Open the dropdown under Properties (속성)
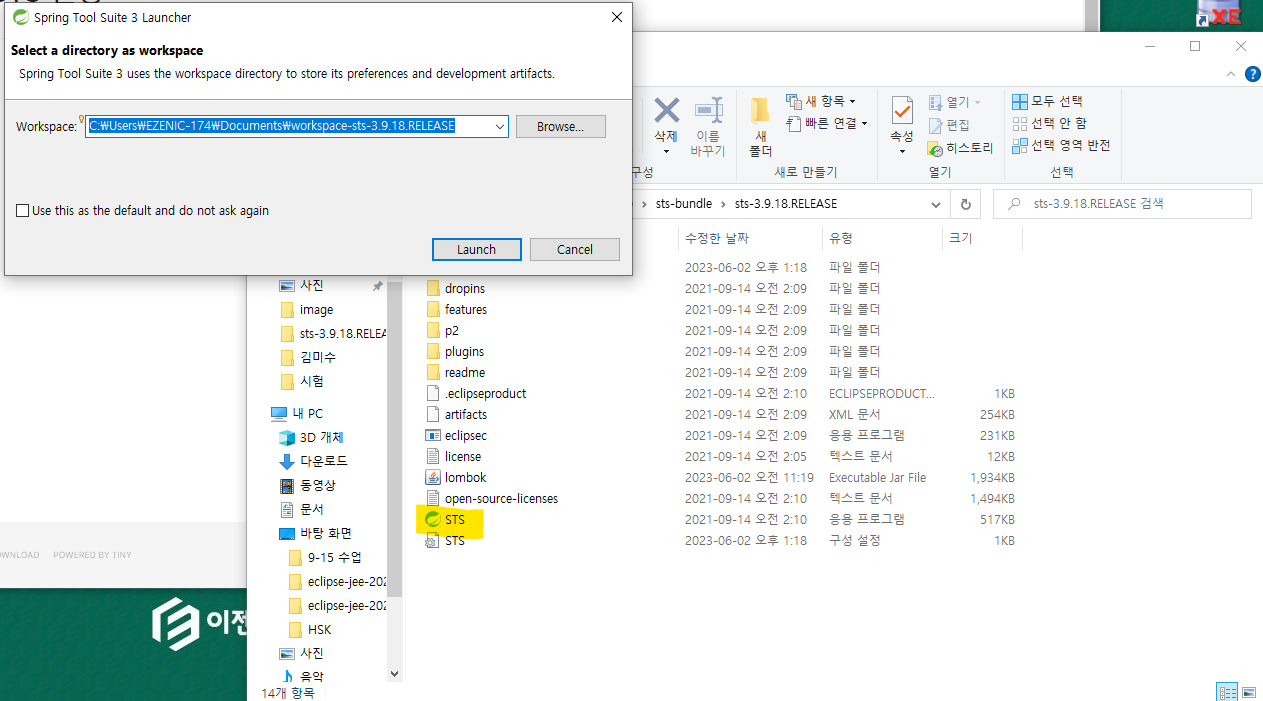 (x=902, y=152)
